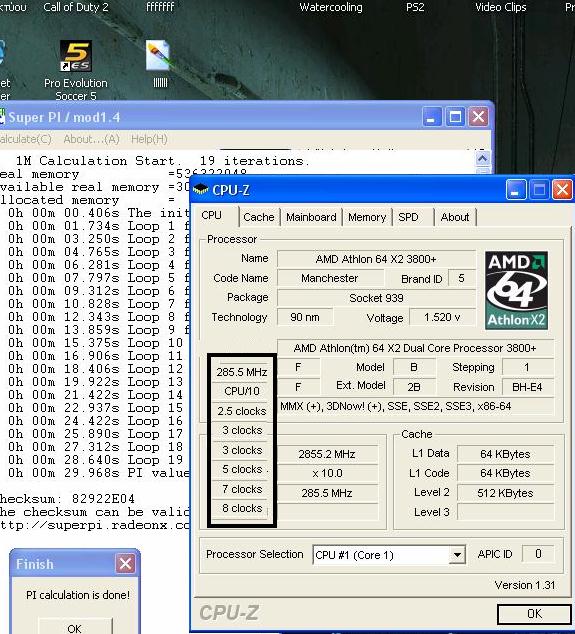Screen dimensions: 575x634
Task: Click the Super PI scrollbar up arrow
Action: pos(482,158)
